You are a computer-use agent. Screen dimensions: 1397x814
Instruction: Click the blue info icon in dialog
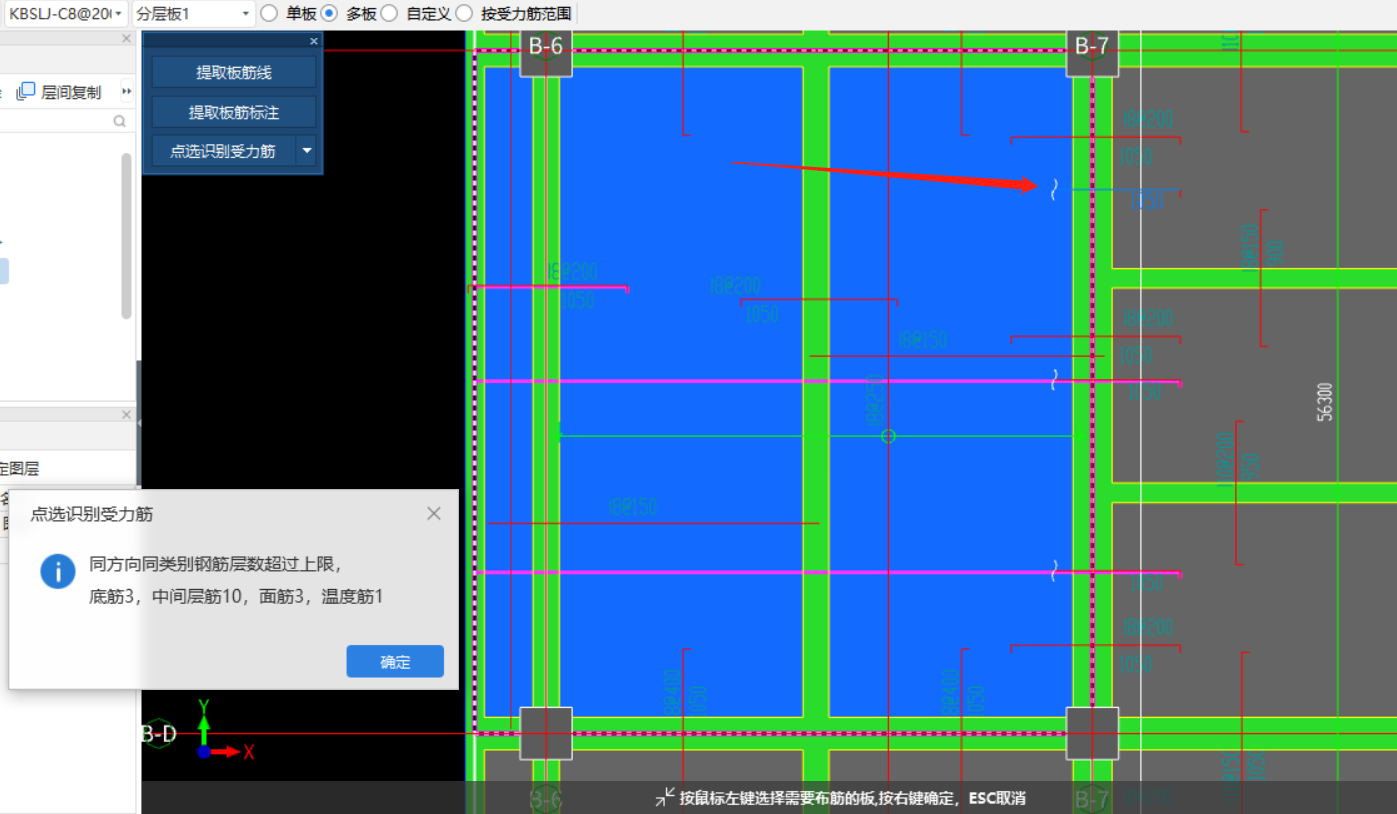tap(57, 571)
